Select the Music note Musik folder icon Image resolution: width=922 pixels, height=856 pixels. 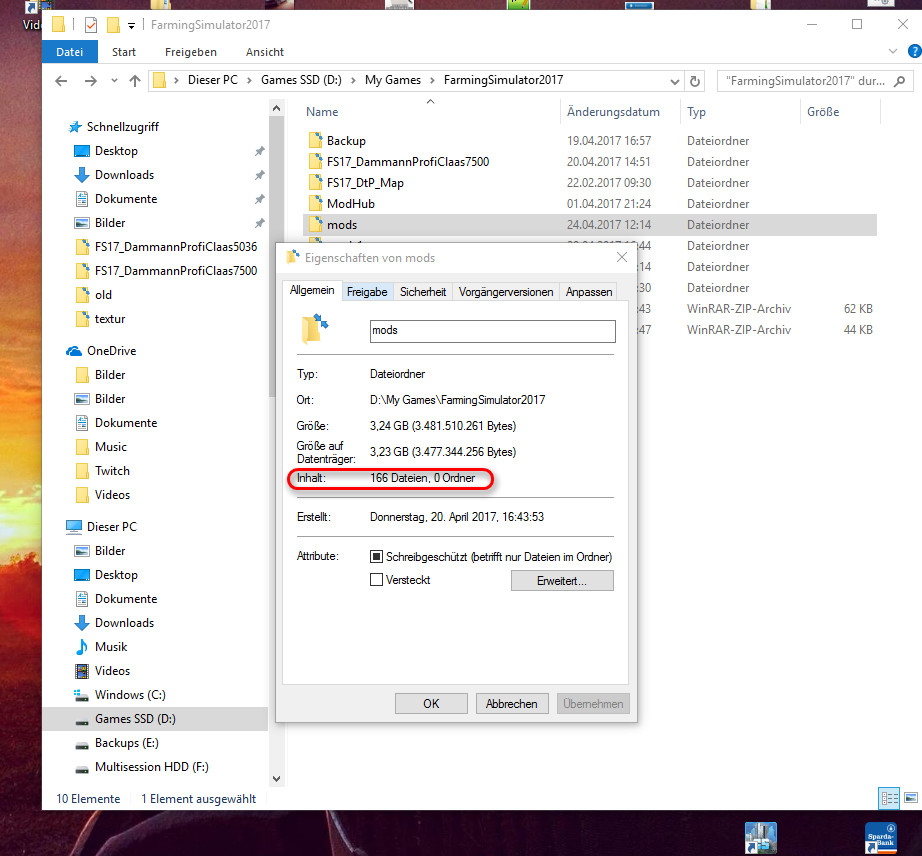(82, 647)
